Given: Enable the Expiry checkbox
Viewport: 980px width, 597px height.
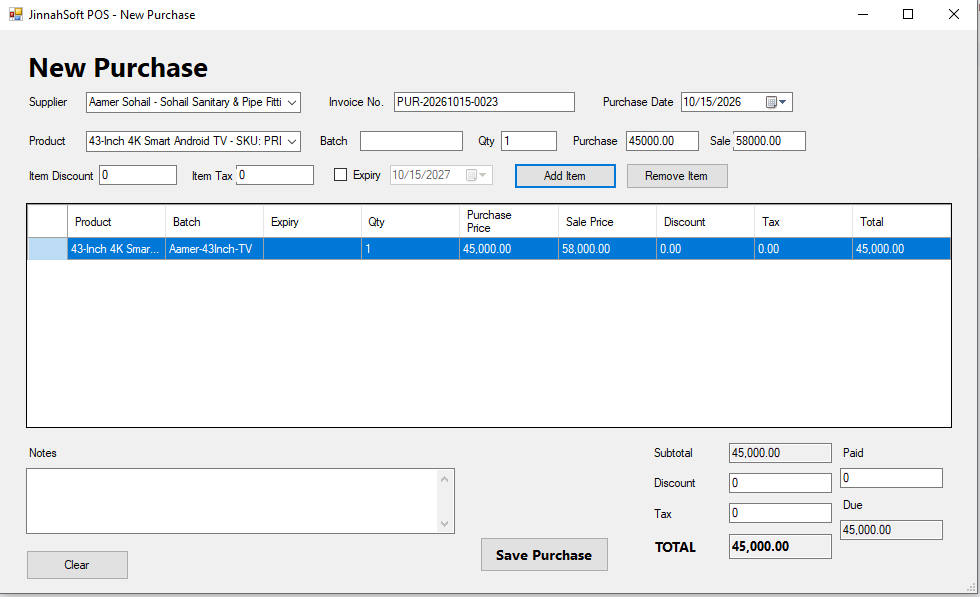Looking at the screenshot, I should (x=340, y=175).
